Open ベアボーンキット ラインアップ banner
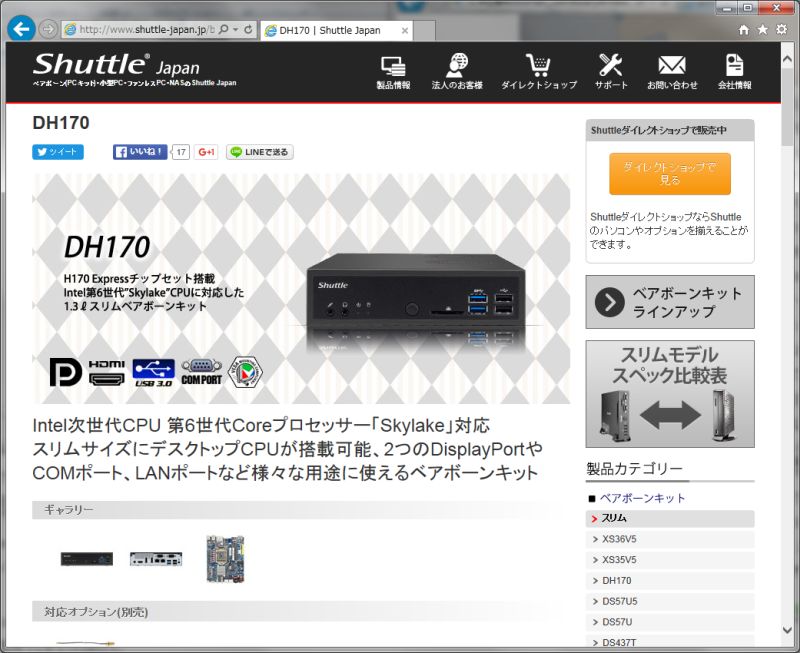The image size is (800, 653). point(670,302)
